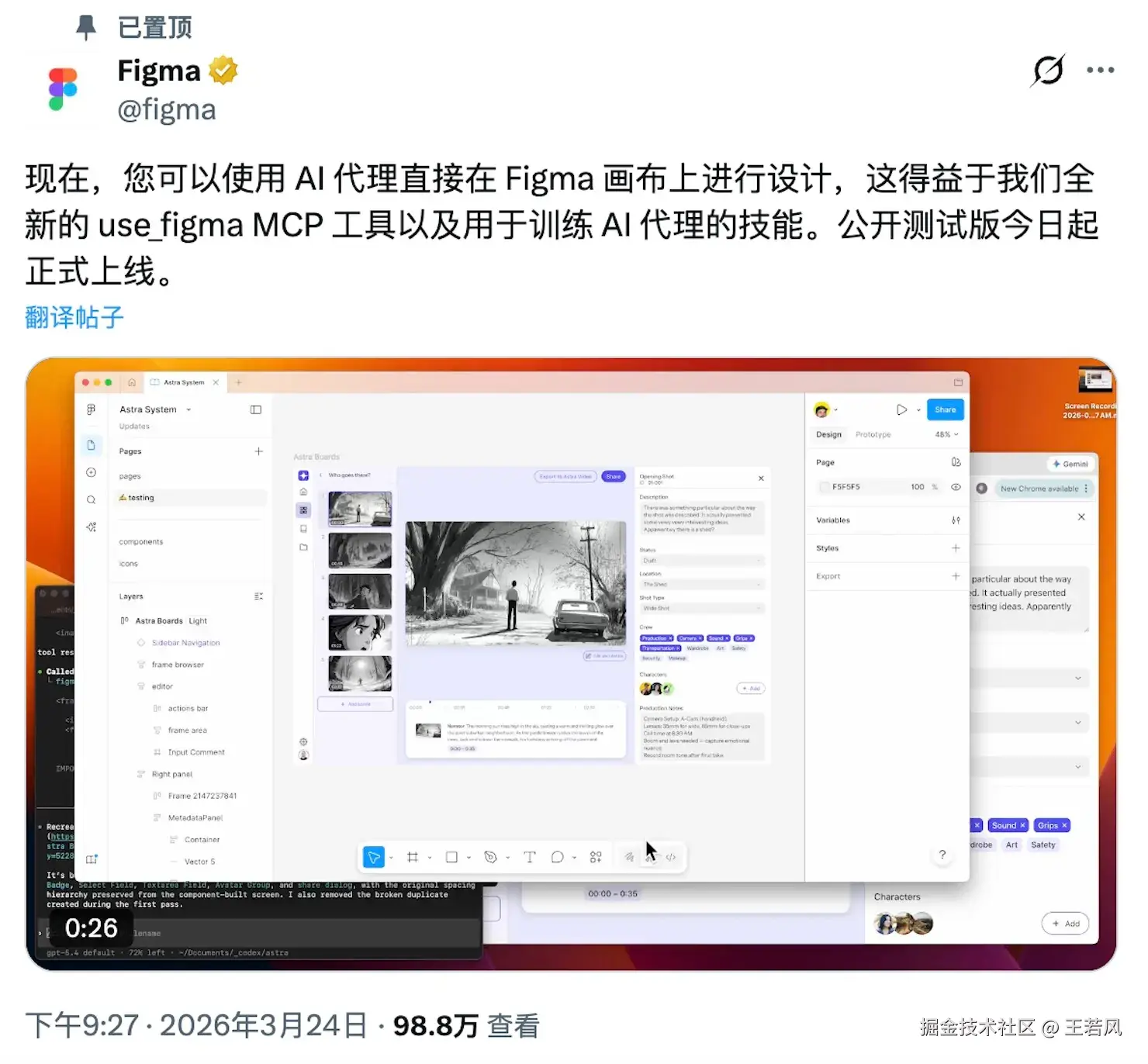The width and height of the screenshot is (1148, 1064).
Task: Select the Astra System file tab
Action: tap(184, 382)
